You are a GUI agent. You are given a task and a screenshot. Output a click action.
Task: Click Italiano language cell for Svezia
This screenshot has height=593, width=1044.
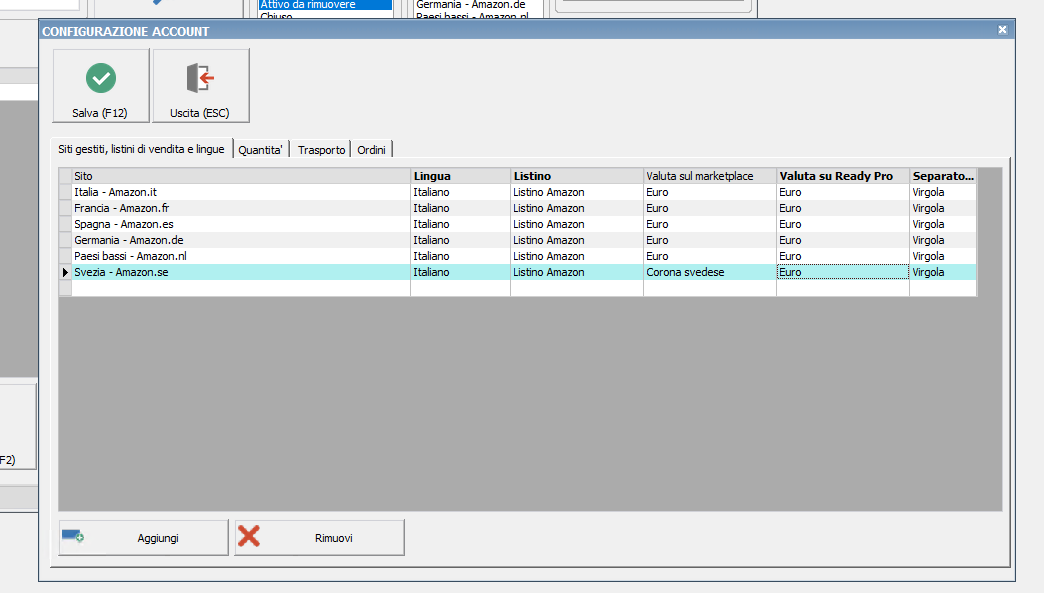pos(461,272)
